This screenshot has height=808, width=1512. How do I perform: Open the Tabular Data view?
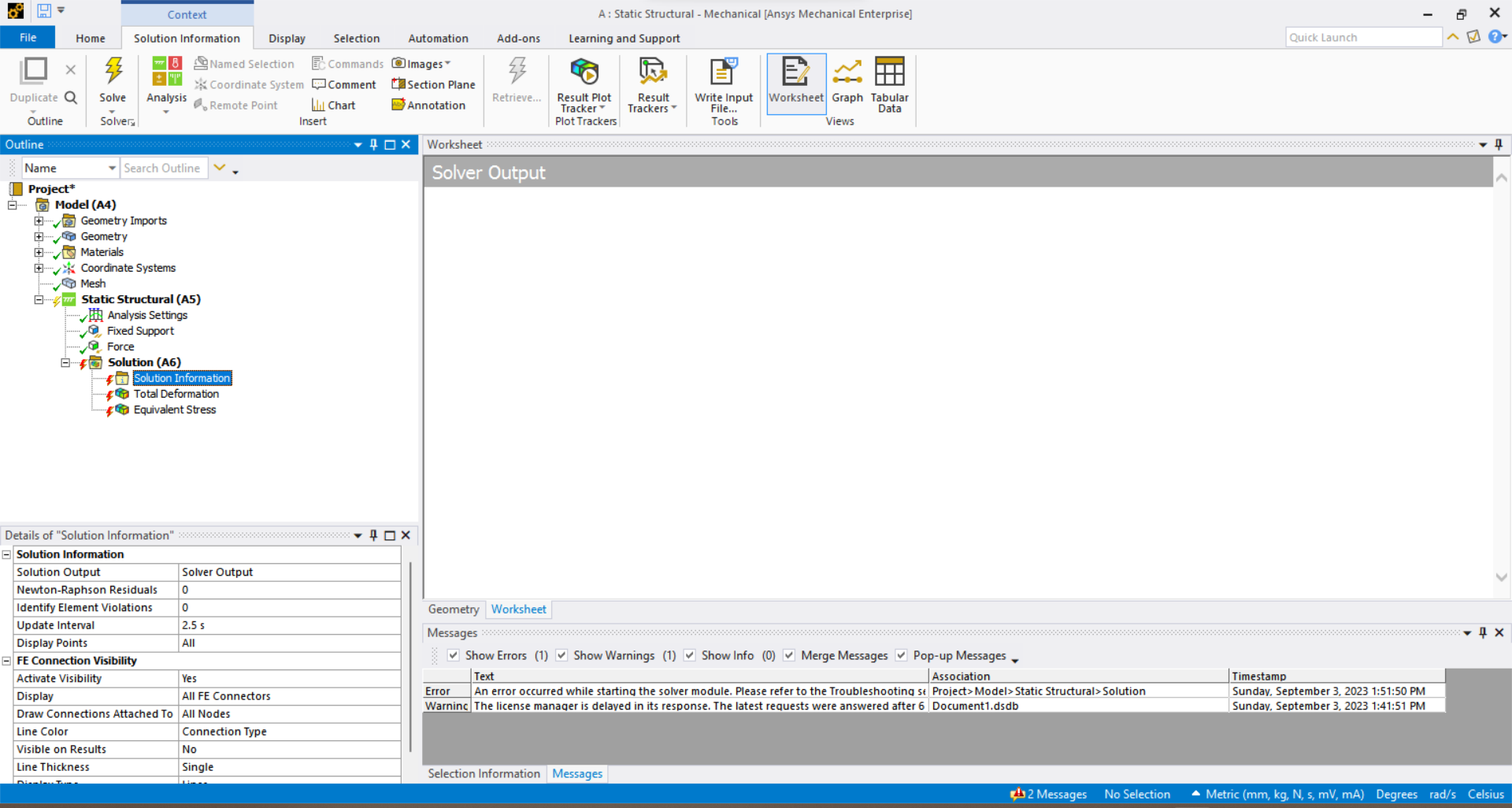point(889,73)
